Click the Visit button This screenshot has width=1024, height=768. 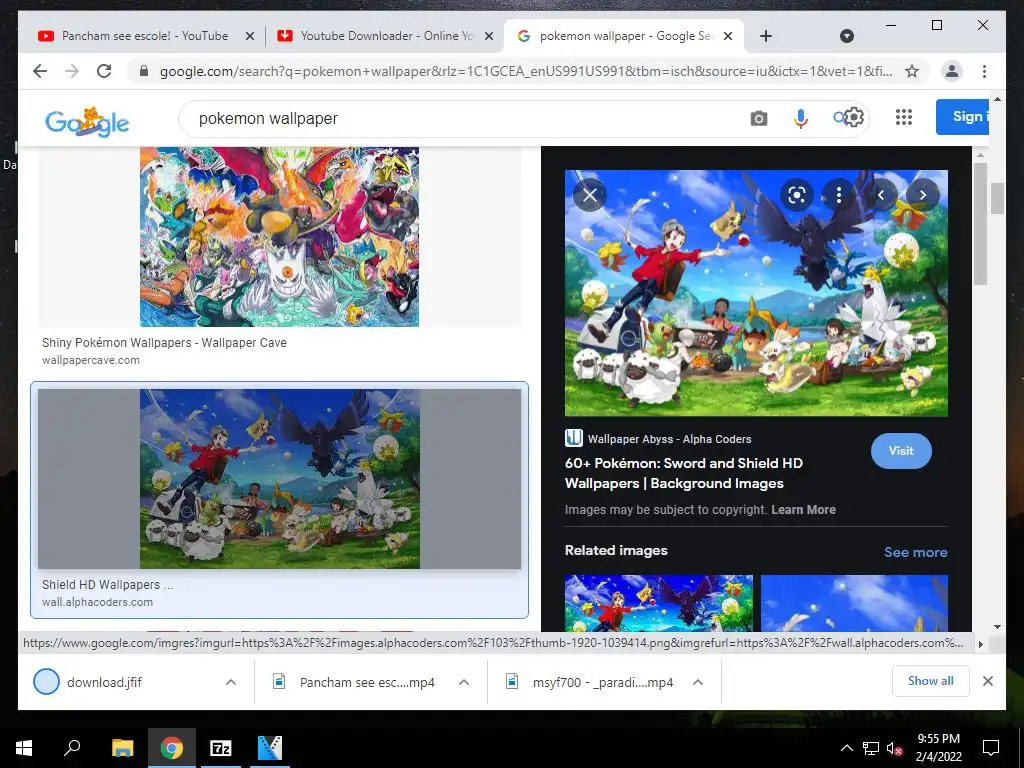(x=901, y=451)
